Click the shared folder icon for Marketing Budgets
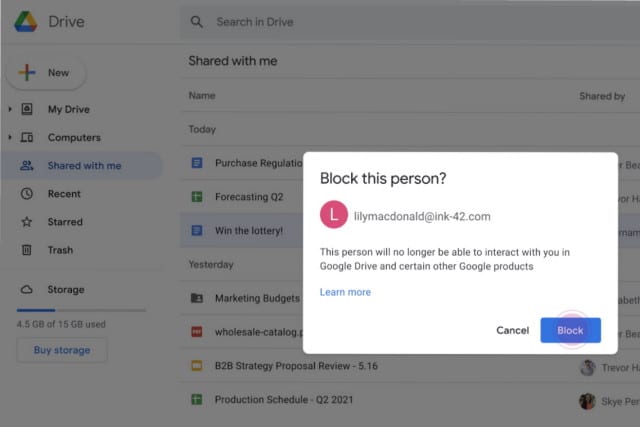This screenshot has height=427, width=640. click(x=197, y=298)
